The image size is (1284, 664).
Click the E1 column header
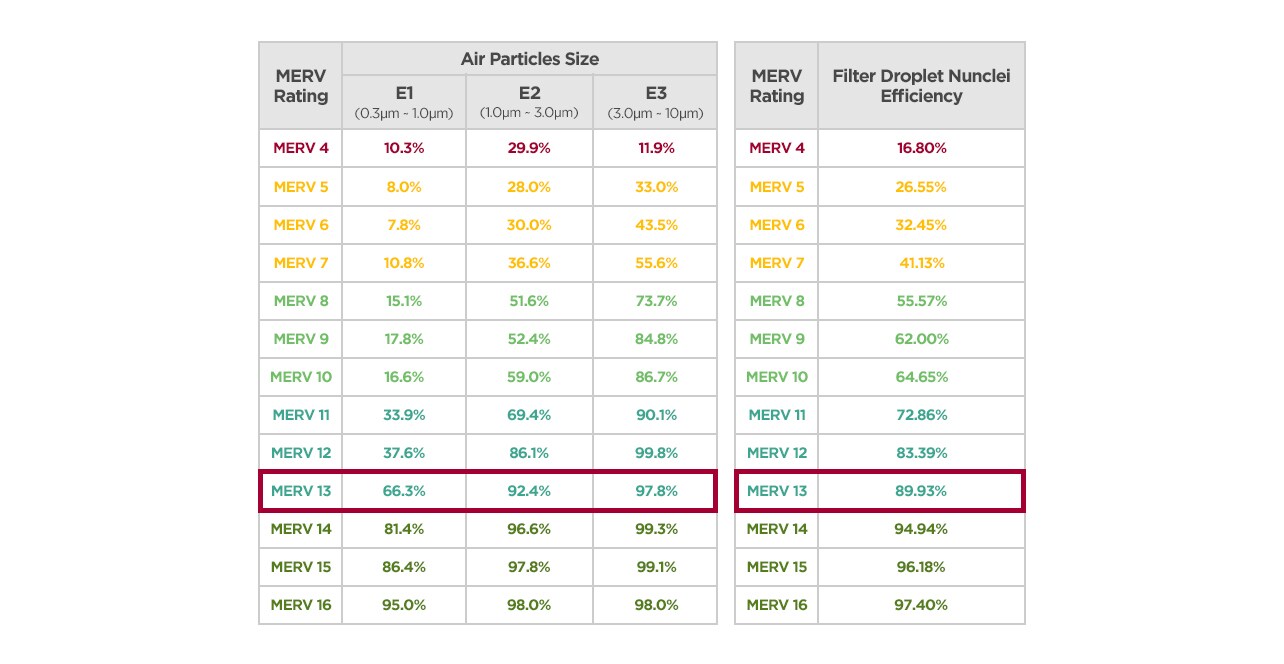(404, 102)
